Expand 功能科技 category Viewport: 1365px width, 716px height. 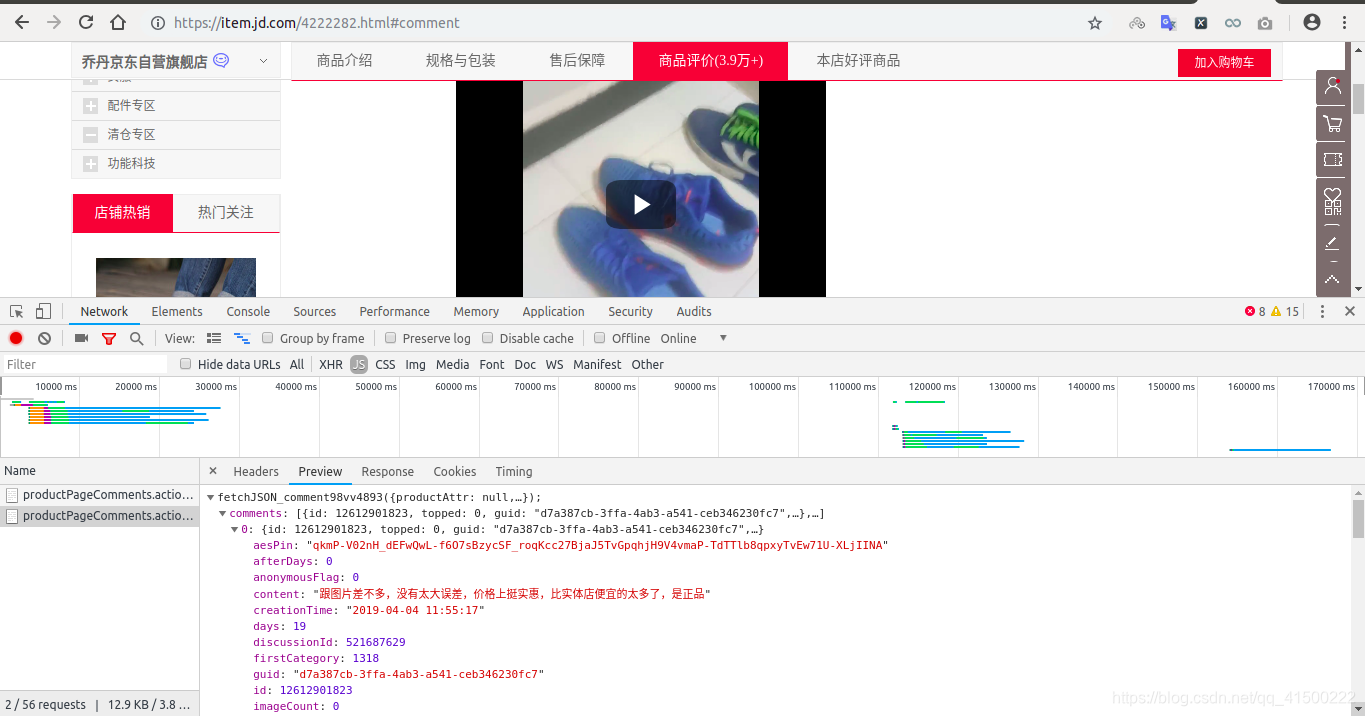click(90, 164)
